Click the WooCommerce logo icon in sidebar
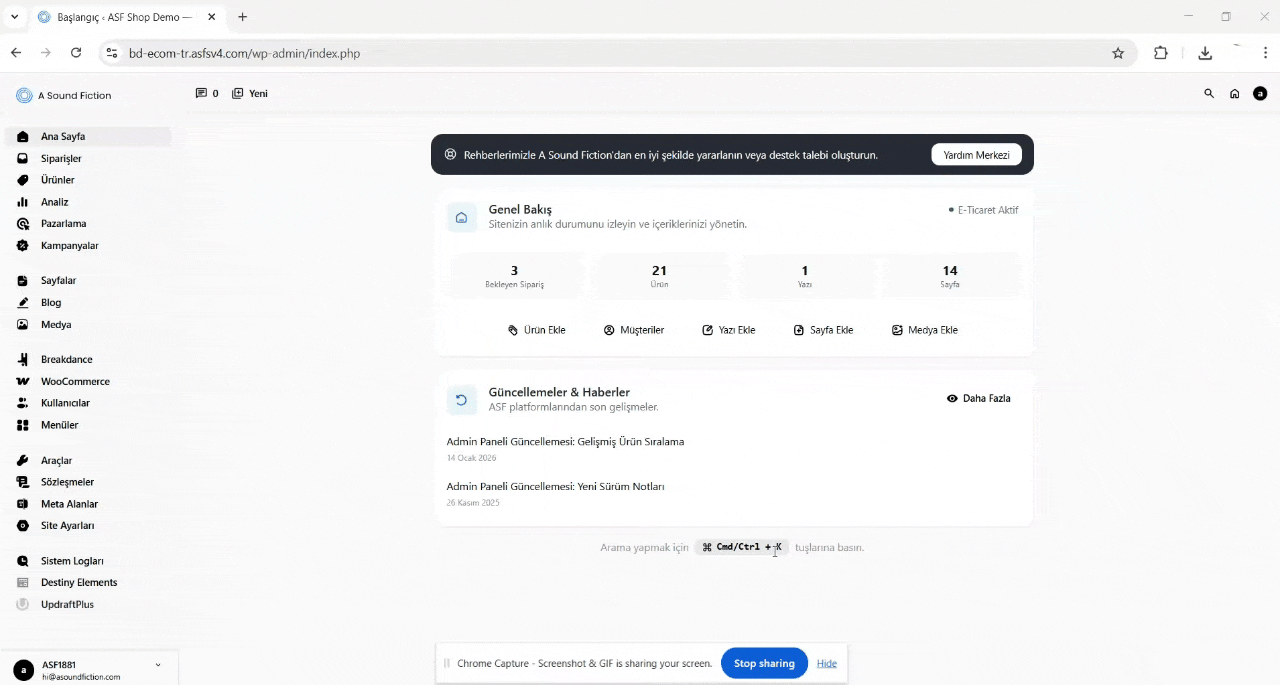The image size is (1280, 685). click(22, 381)
